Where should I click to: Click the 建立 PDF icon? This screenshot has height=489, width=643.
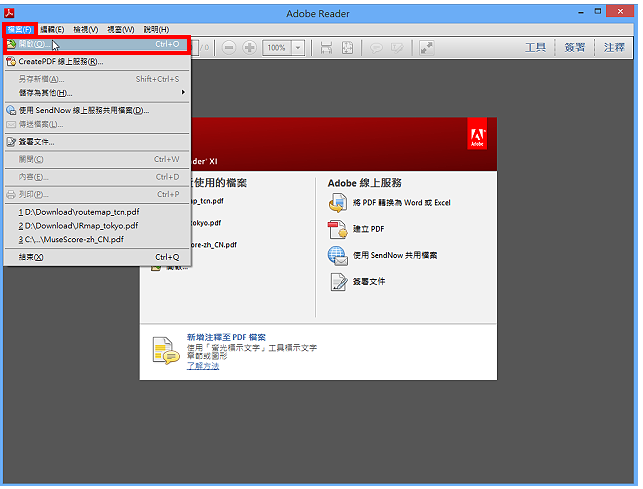[338, 229]
